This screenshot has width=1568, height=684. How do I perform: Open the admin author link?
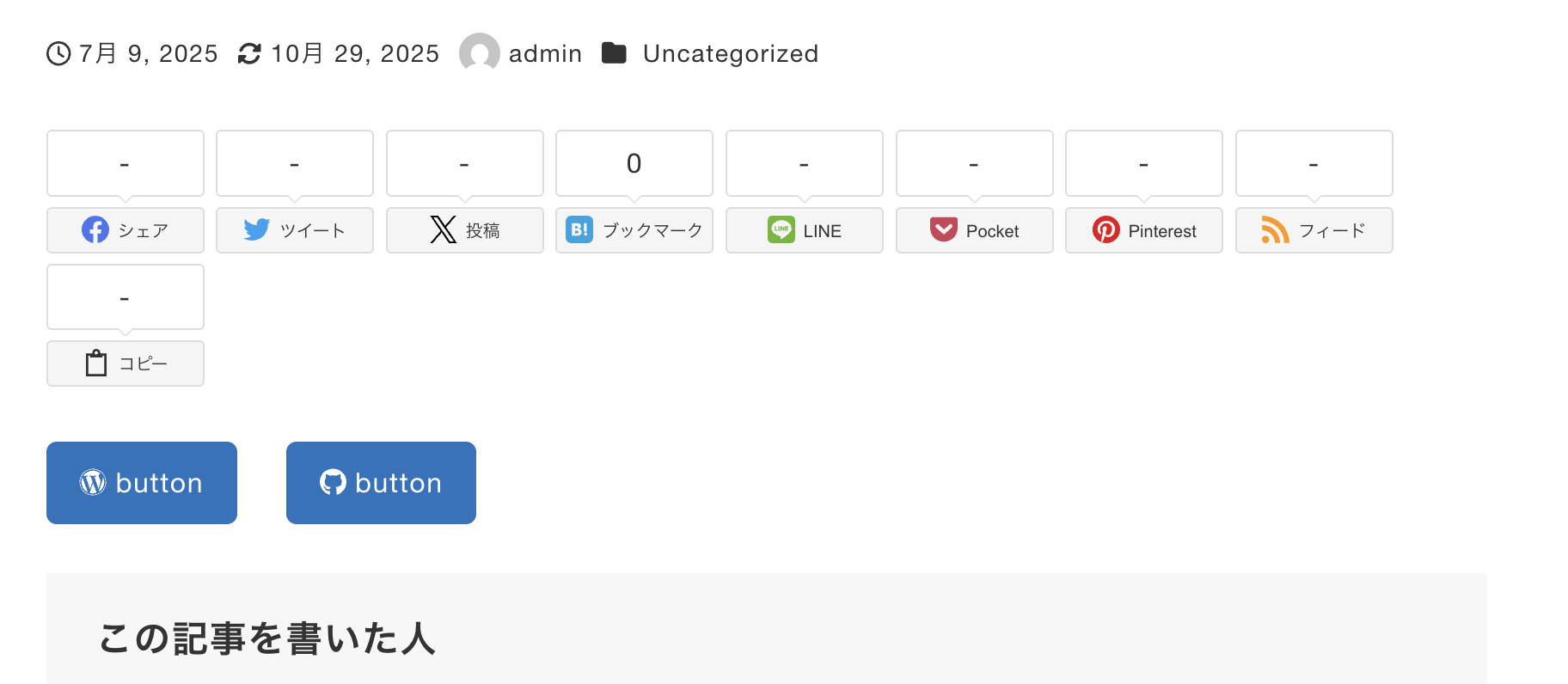pyautogui.click(x=545, y=54)
